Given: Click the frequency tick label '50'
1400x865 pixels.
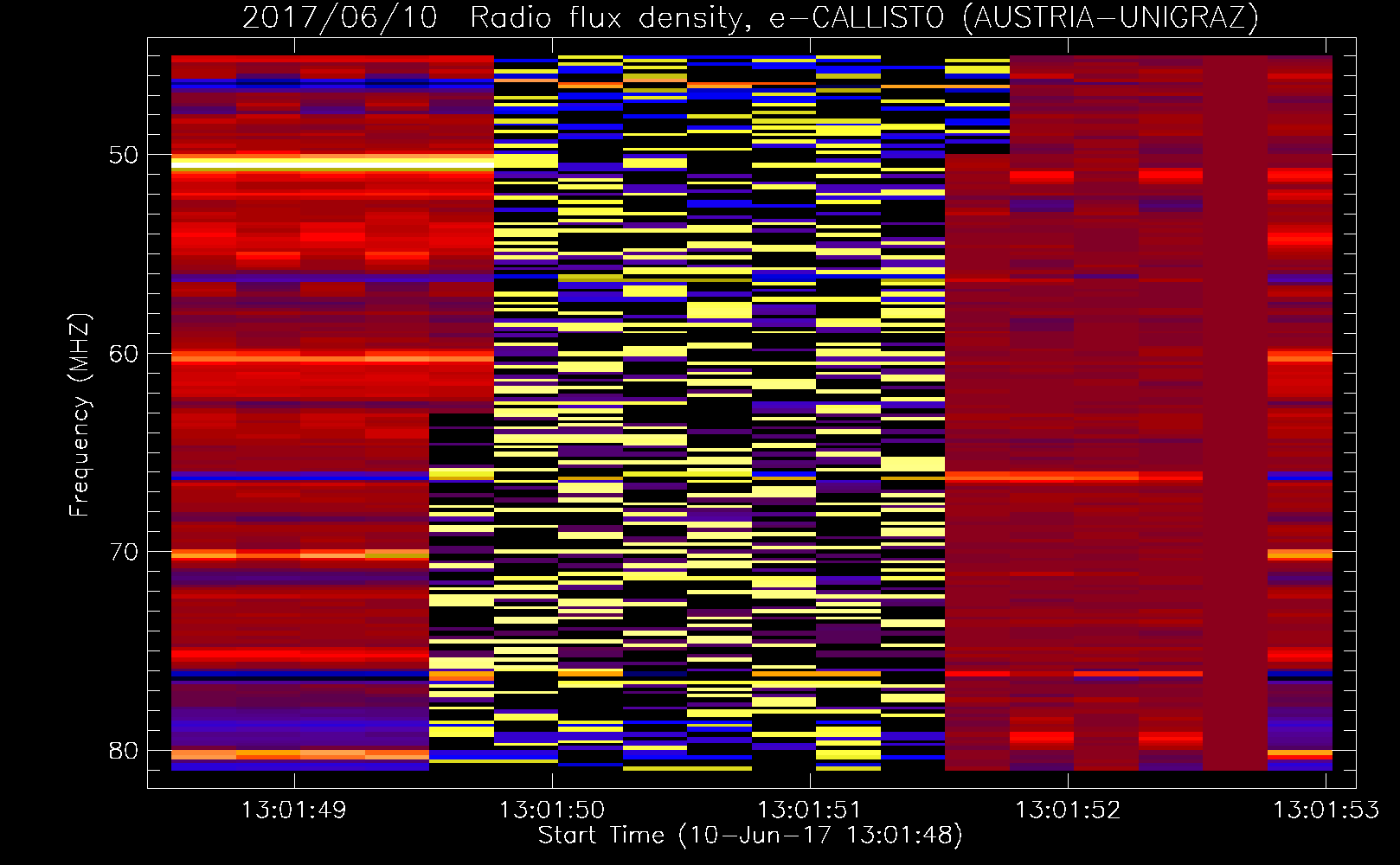Looking at the screenshot, I should pos(124,155).
